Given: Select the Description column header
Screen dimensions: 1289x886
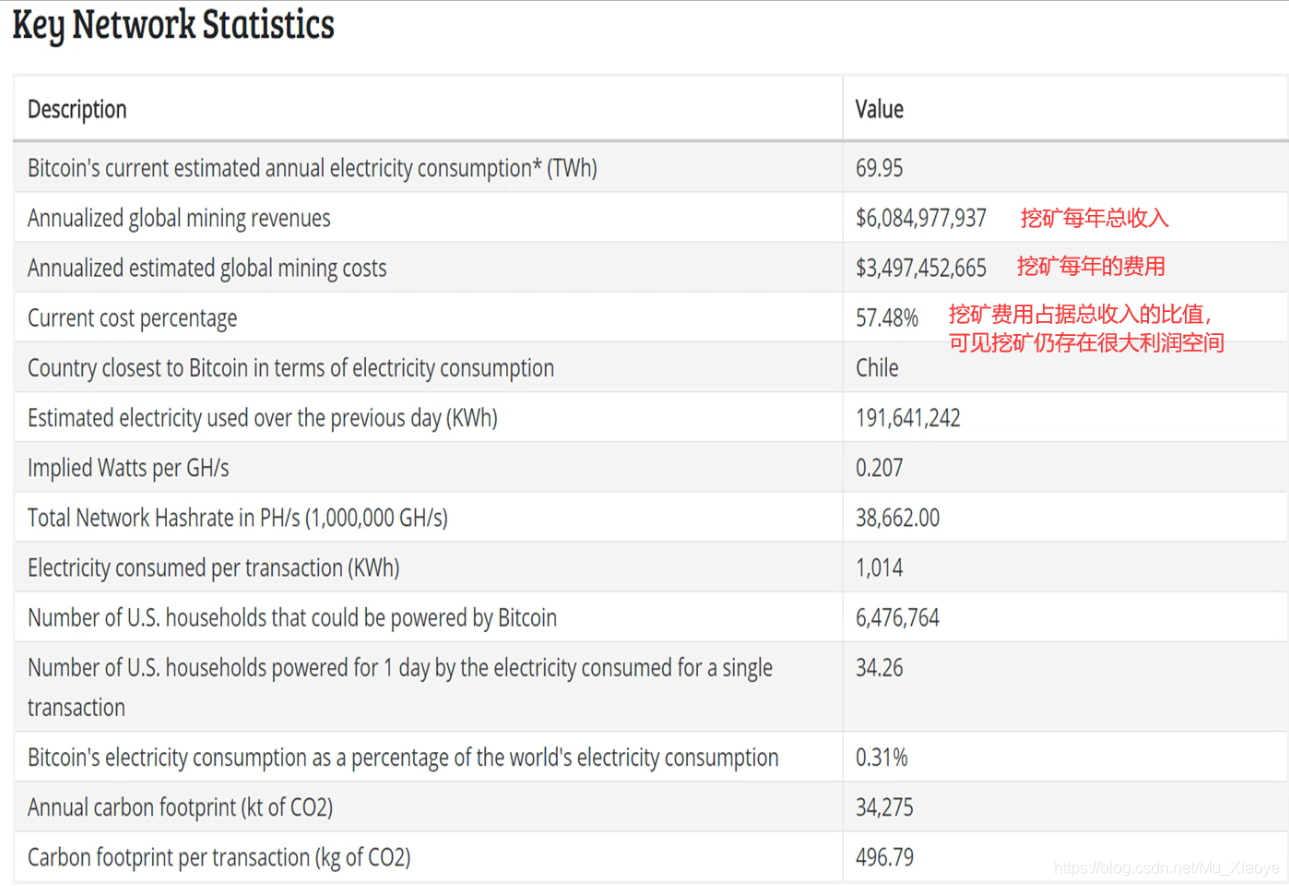Looking at the screenshot, I should tap(77, 109).
